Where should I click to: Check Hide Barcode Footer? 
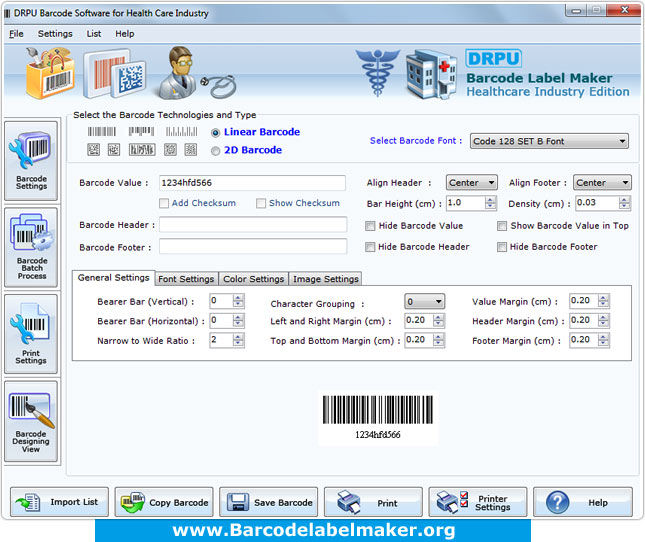502,247
